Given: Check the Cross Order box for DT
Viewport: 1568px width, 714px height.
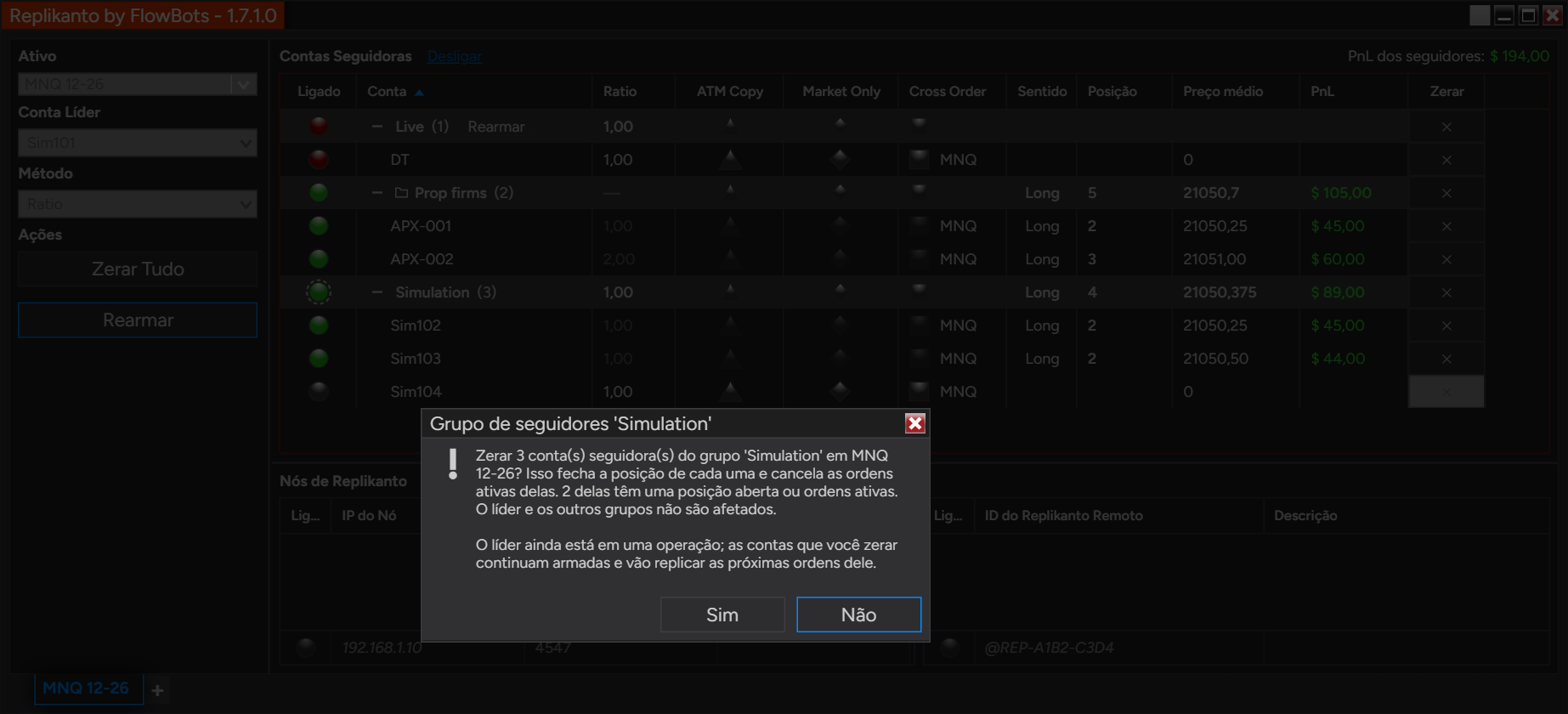Looking at the screenshot, I should point(919,159).
